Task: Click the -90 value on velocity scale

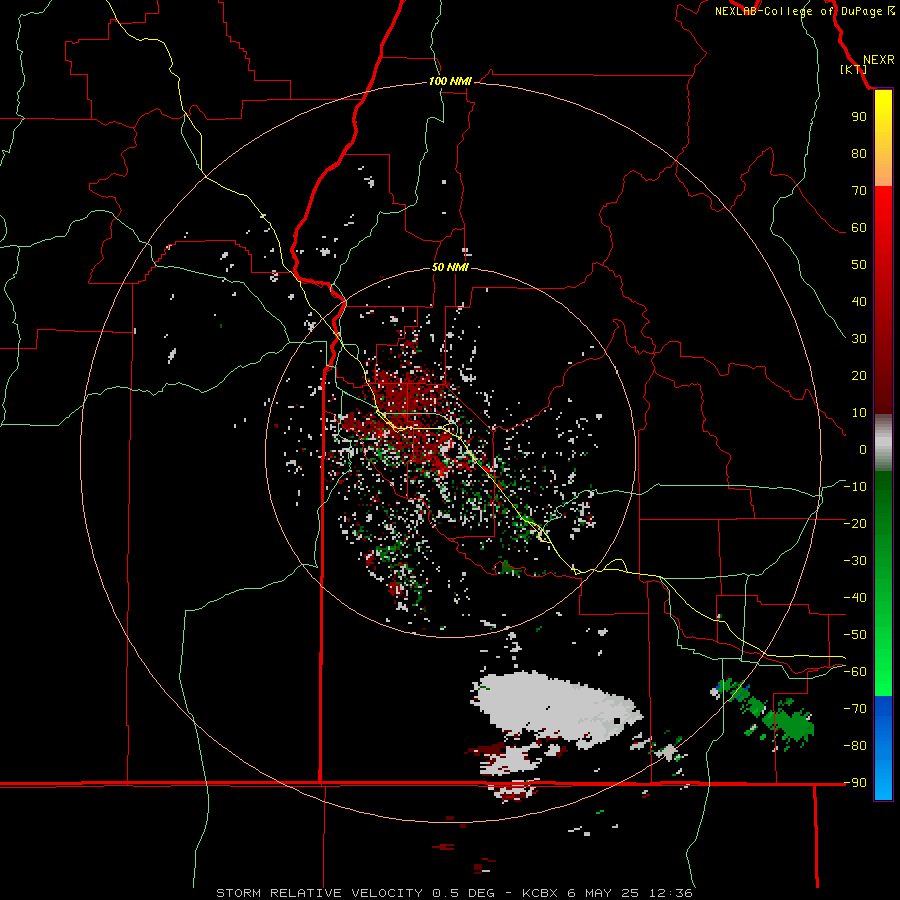Action: point(855,783)
